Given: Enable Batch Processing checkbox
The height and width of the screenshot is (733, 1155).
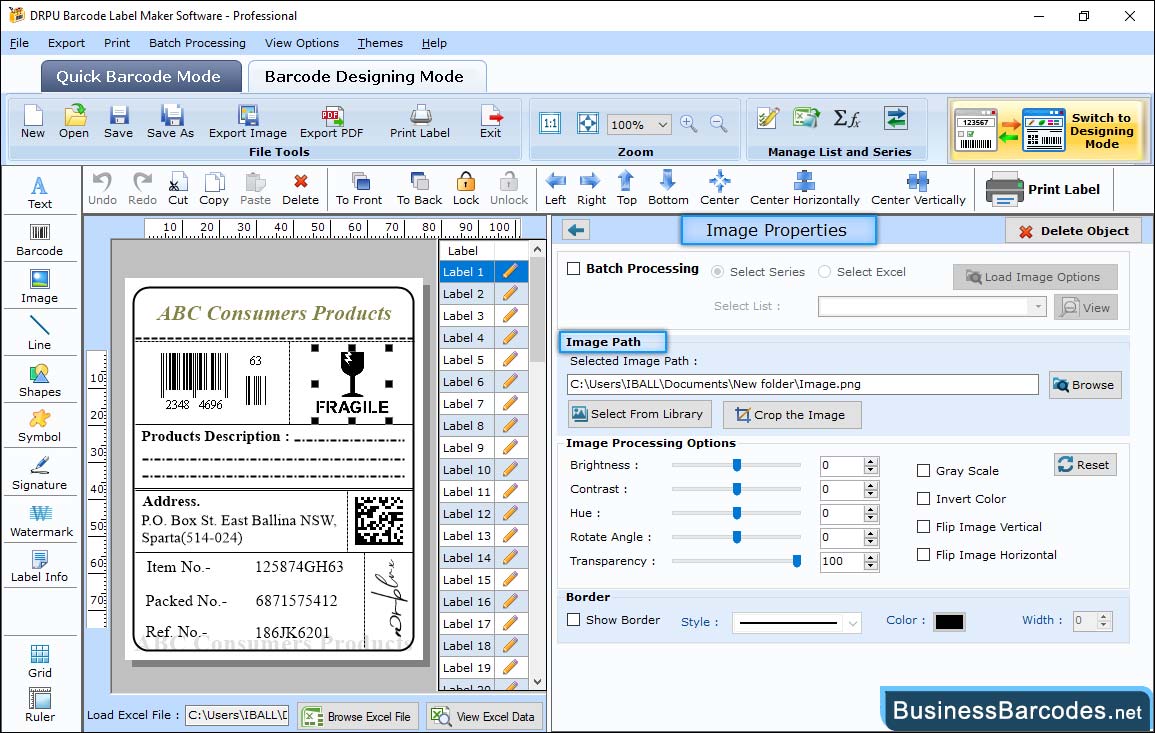Looking at the screenshot, I should coord(574,269).
